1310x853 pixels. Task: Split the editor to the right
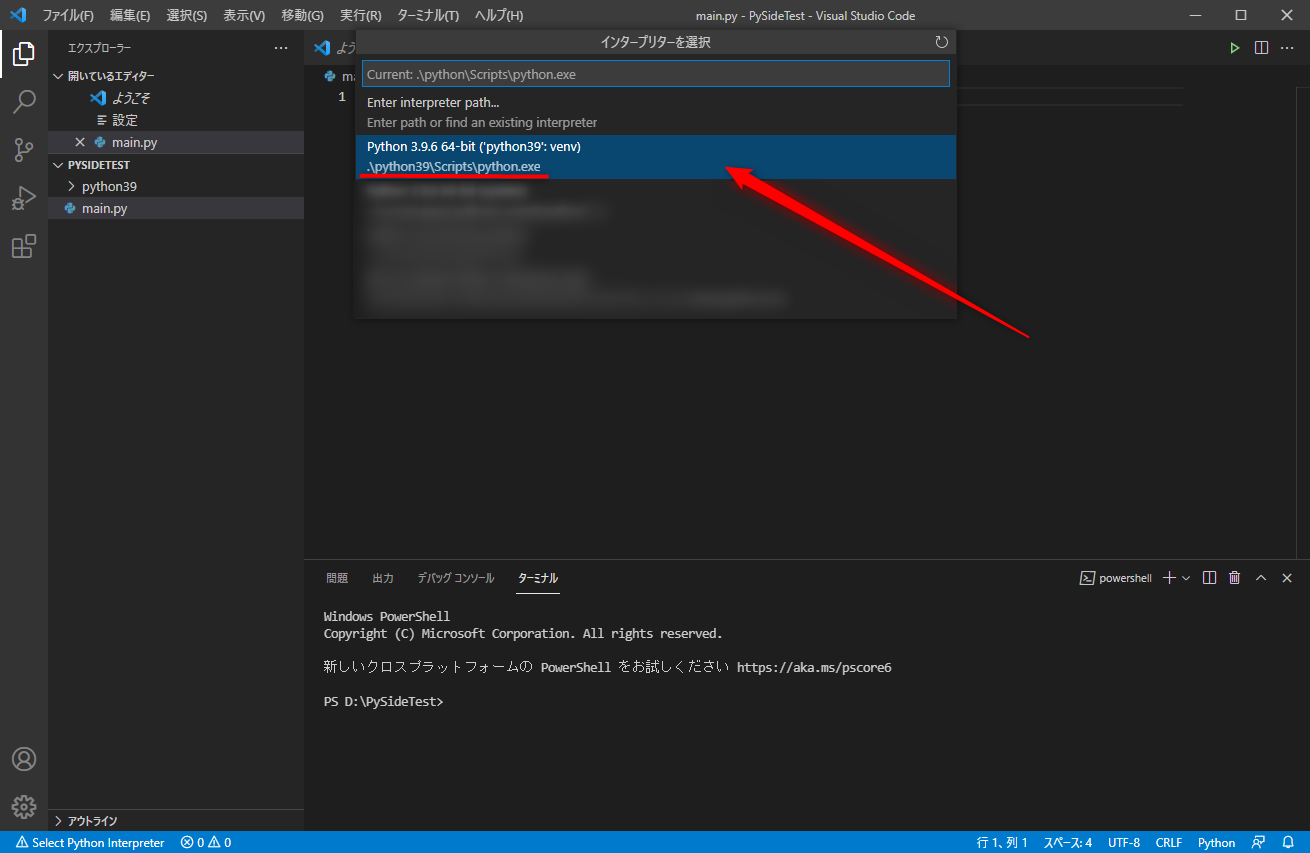(x=1262, y=48)
